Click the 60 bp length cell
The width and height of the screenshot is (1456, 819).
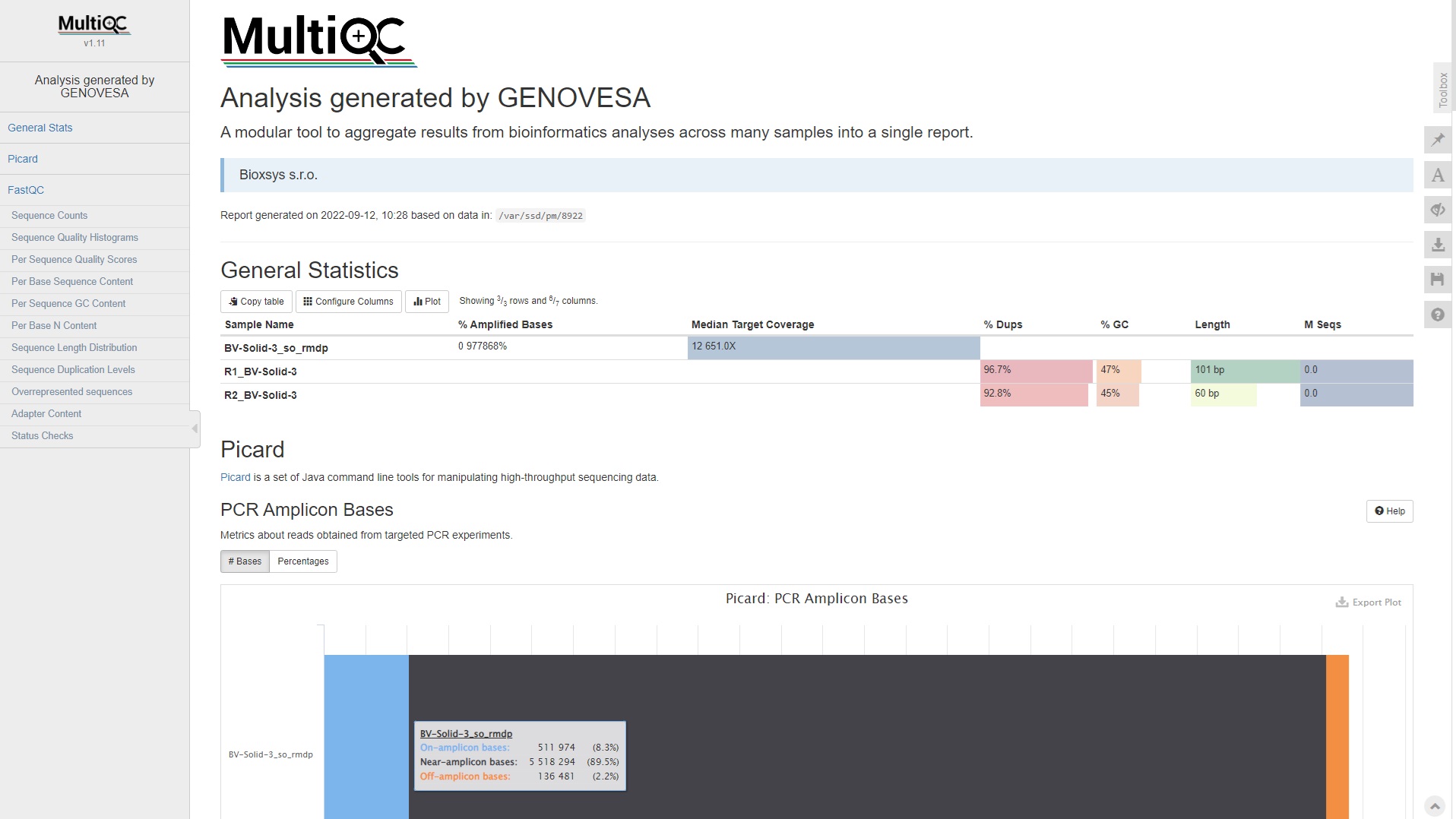pyautogui.click(x=1223, y=394)
